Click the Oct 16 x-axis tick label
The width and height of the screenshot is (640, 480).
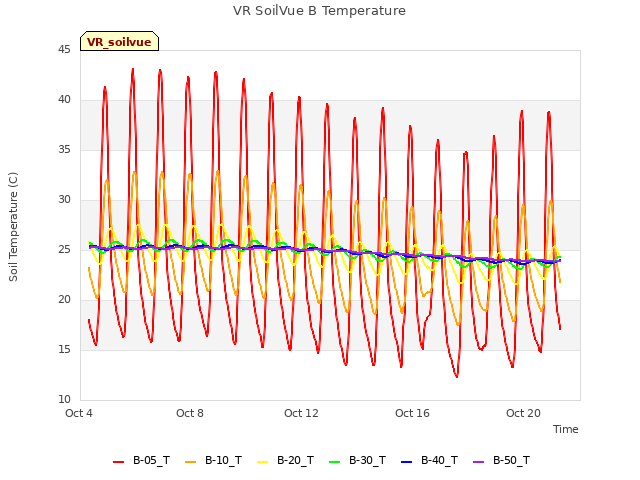coord(412,413)
